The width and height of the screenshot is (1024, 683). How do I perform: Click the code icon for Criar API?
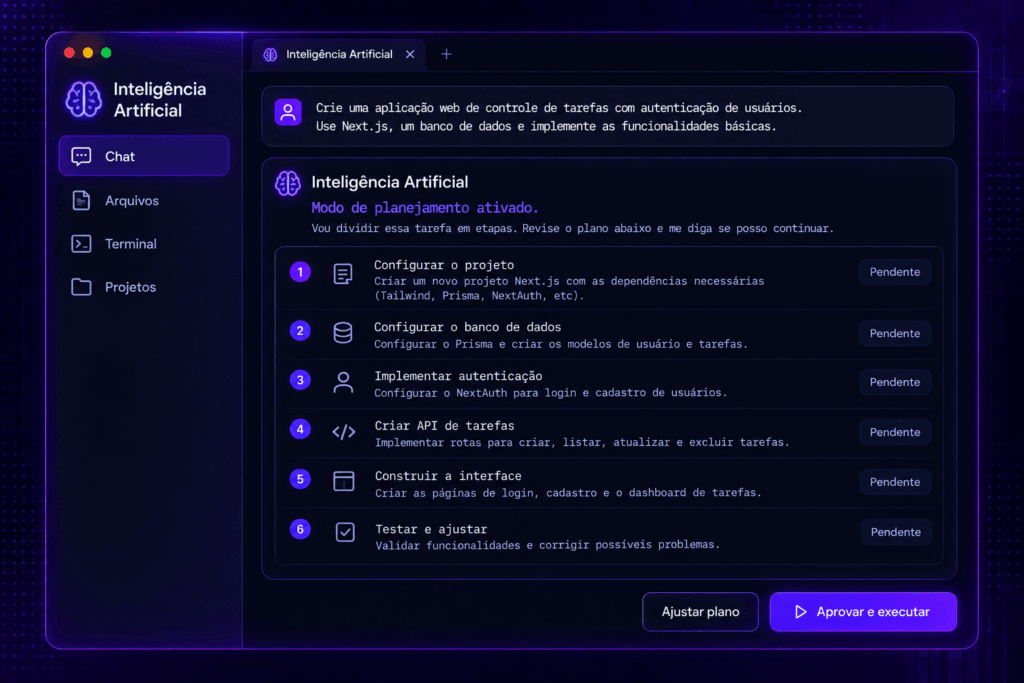pyautogui.click(x=344, y=432)
